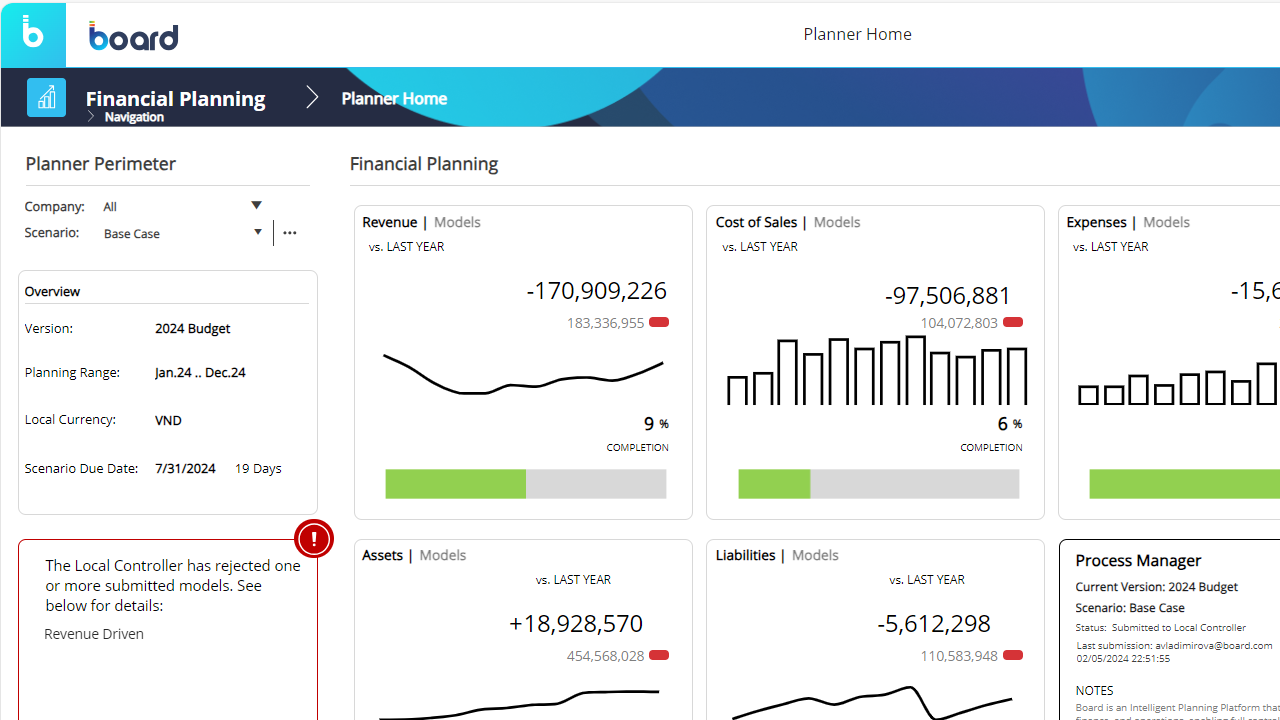
Task: Click the Revenue completion progress bar
Action: pos(526,484)
